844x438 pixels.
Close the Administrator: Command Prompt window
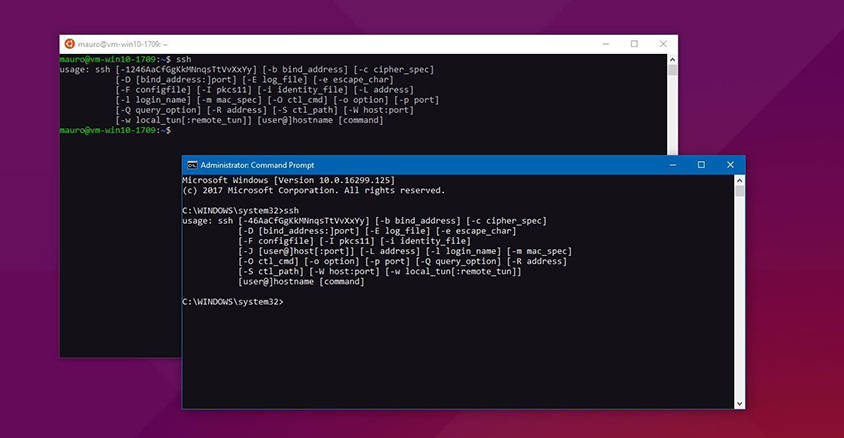coord(730,165)
